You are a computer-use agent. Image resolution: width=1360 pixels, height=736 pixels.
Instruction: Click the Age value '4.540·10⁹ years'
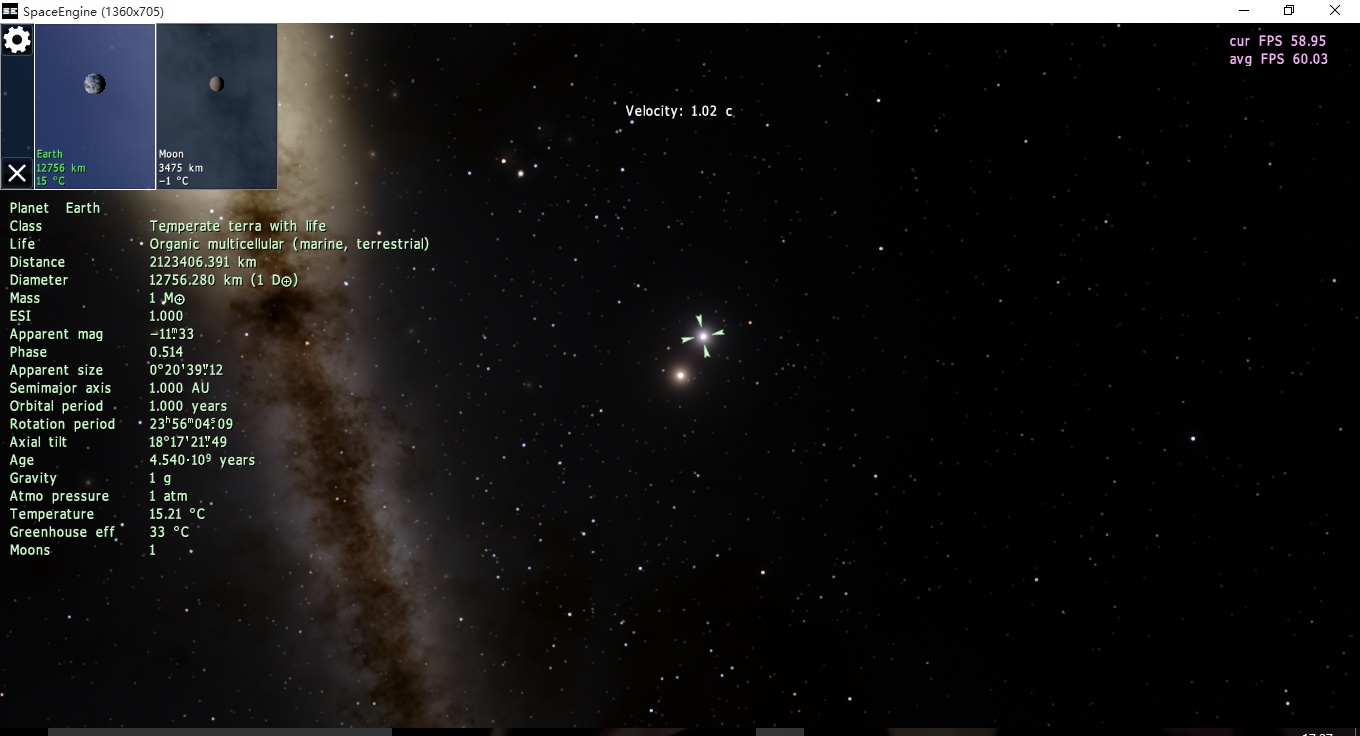coord(202,460)
